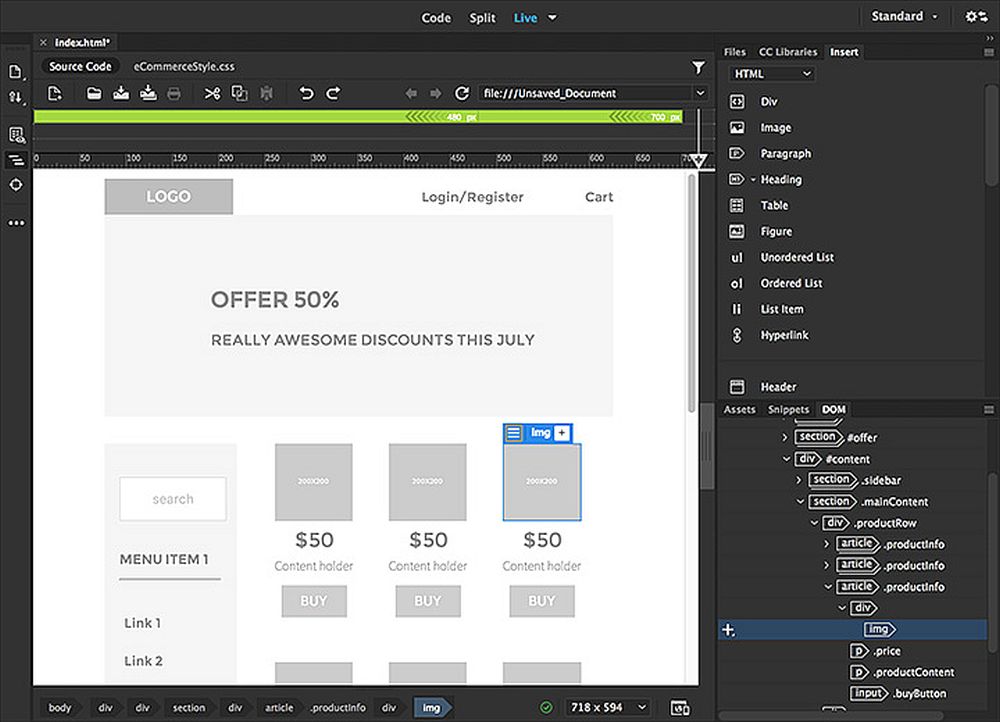Click the real-time preview device icon
Viewport: 1000px width, 722px height.
point(680,708)
